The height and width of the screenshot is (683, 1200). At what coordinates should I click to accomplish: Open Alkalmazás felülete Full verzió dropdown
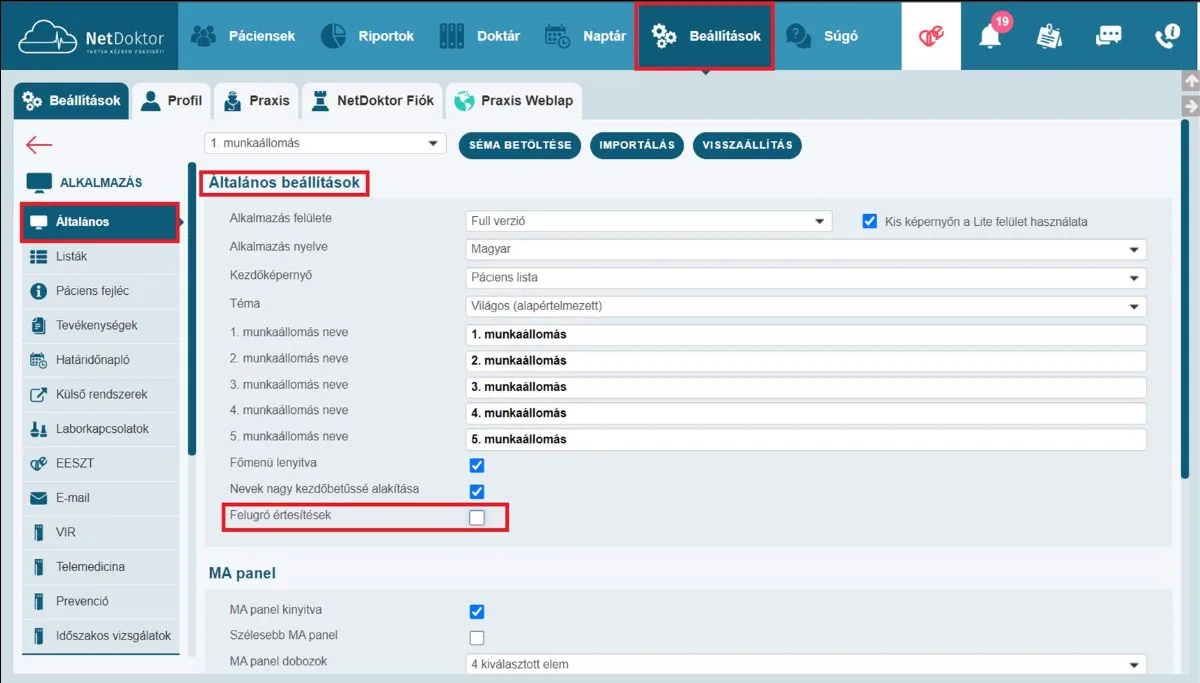[649, 221]
